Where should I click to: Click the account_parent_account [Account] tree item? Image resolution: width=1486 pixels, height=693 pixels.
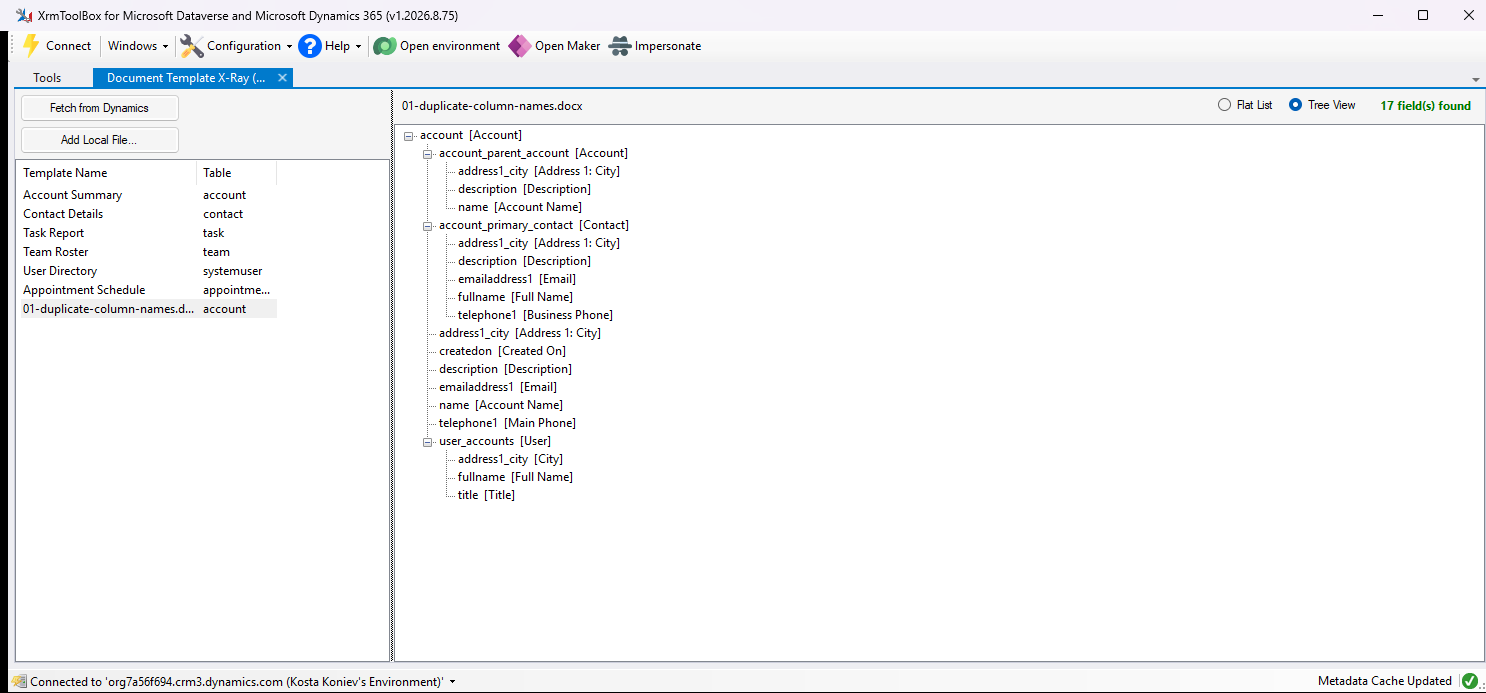pyautogui.click(x=533, y=153)
